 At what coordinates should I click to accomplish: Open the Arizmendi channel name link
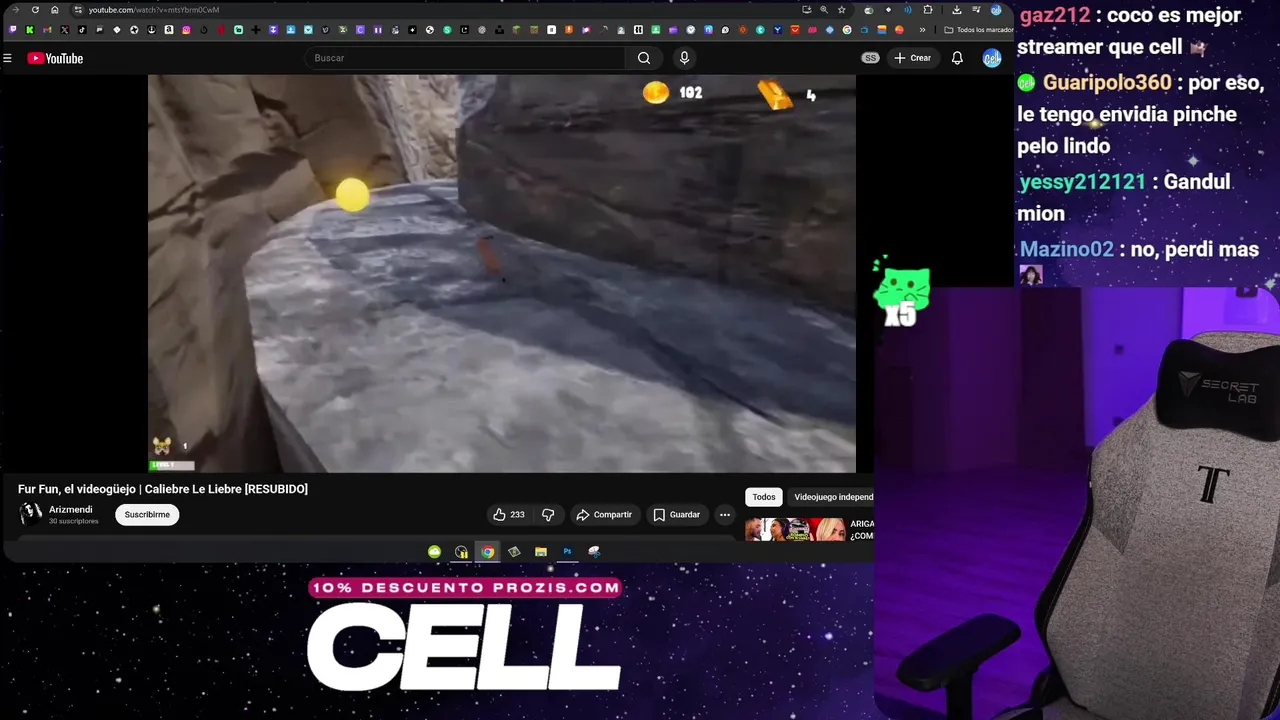pyautogui.click(x=71, y=510)
